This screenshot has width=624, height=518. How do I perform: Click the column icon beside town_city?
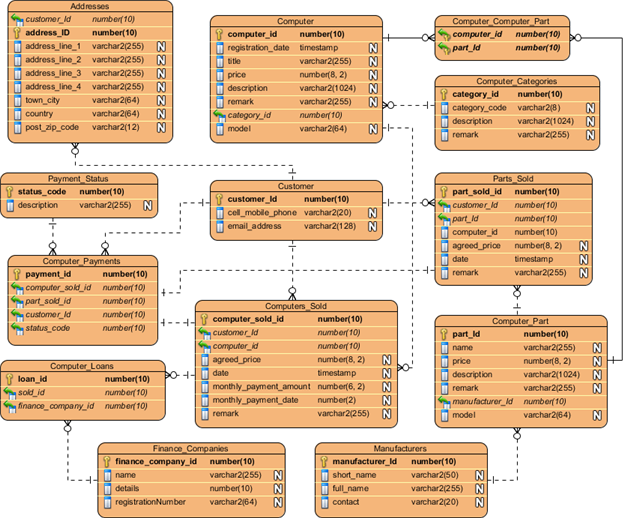(x=17, y=101)
